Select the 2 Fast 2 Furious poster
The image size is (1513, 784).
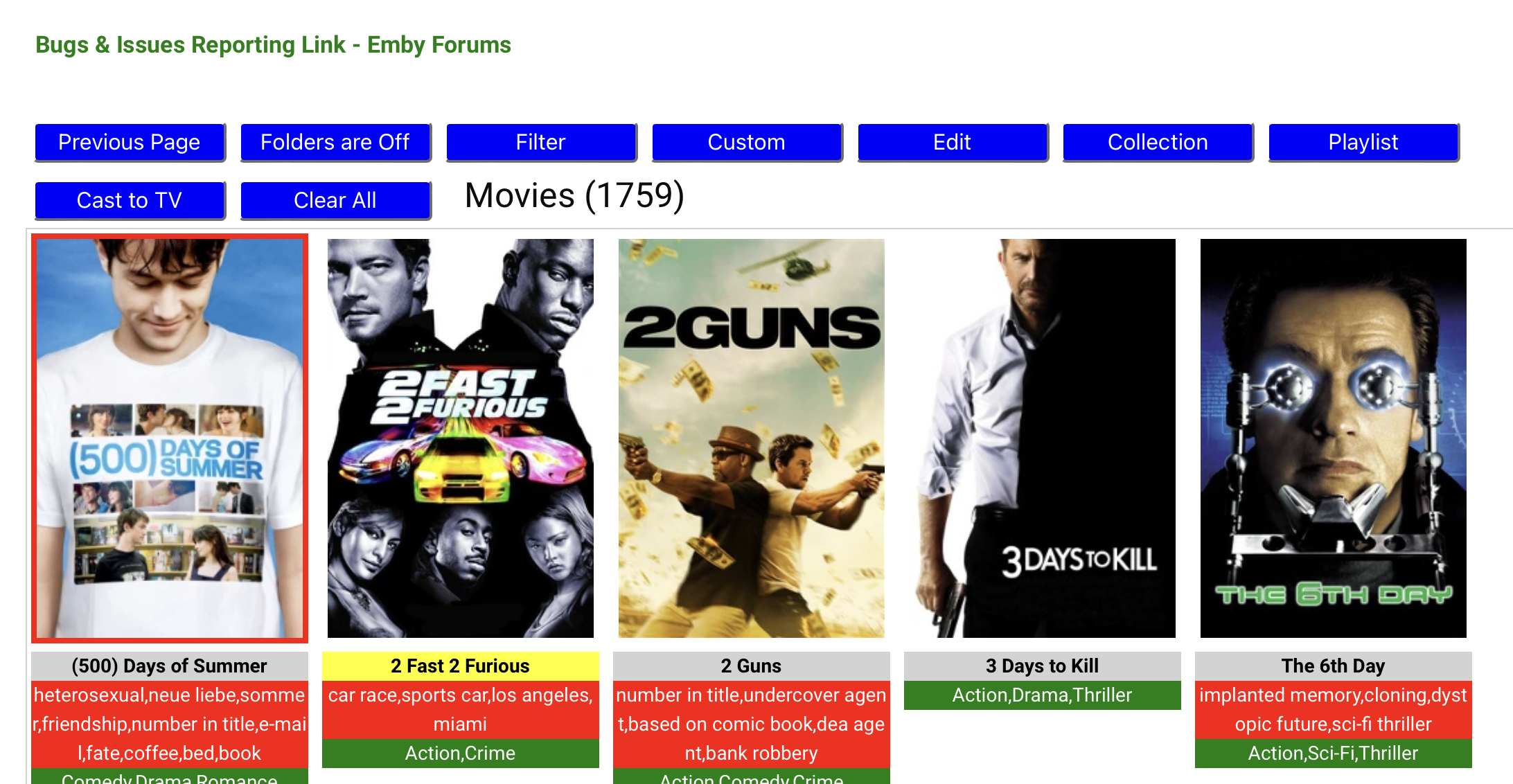(460, 438)
